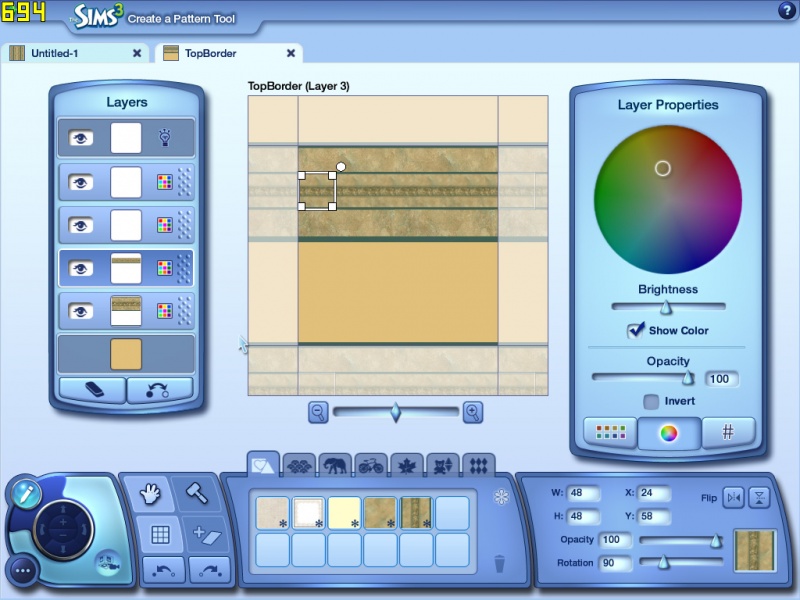This screenshot has width=800, height=600.
Task: Flip the sticker vertically
Action: (x=760, y=497)
